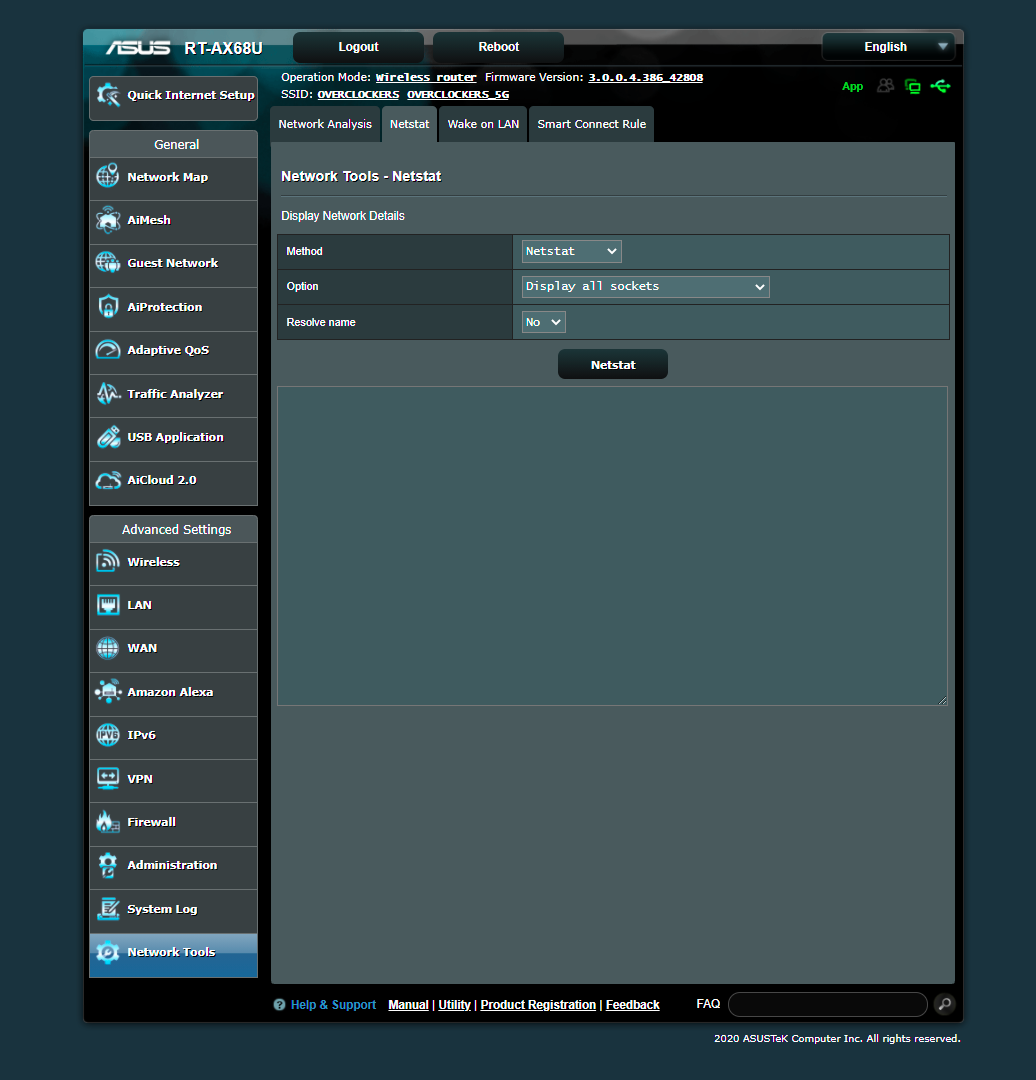
Task: Click the firmware version 3.0.0.4.386_42808 link
Action: point(645,77)
